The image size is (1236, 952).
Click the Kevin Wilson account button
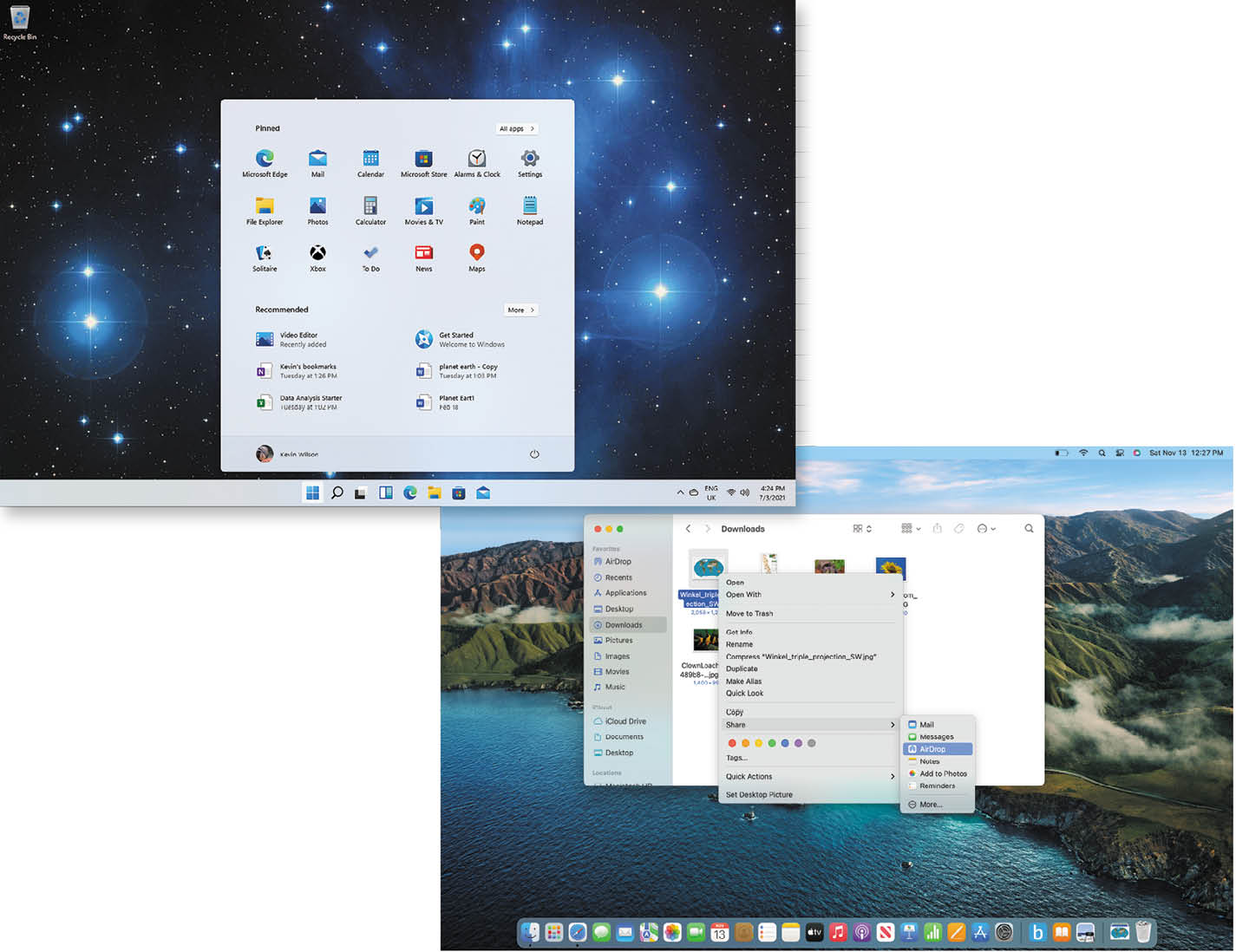click(x=287, y=453)
